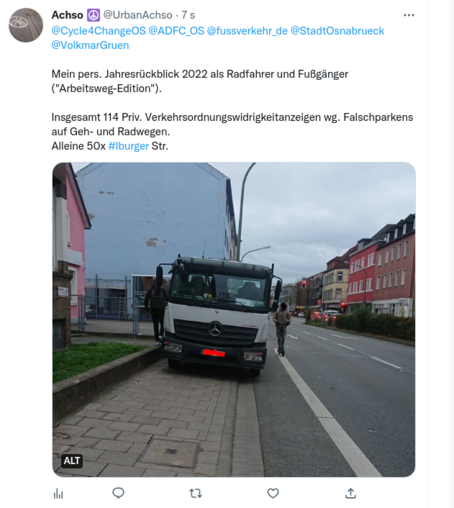Click the reply speech bubble icon
This screenshot has height=508, width=454.
coord(118,493)
